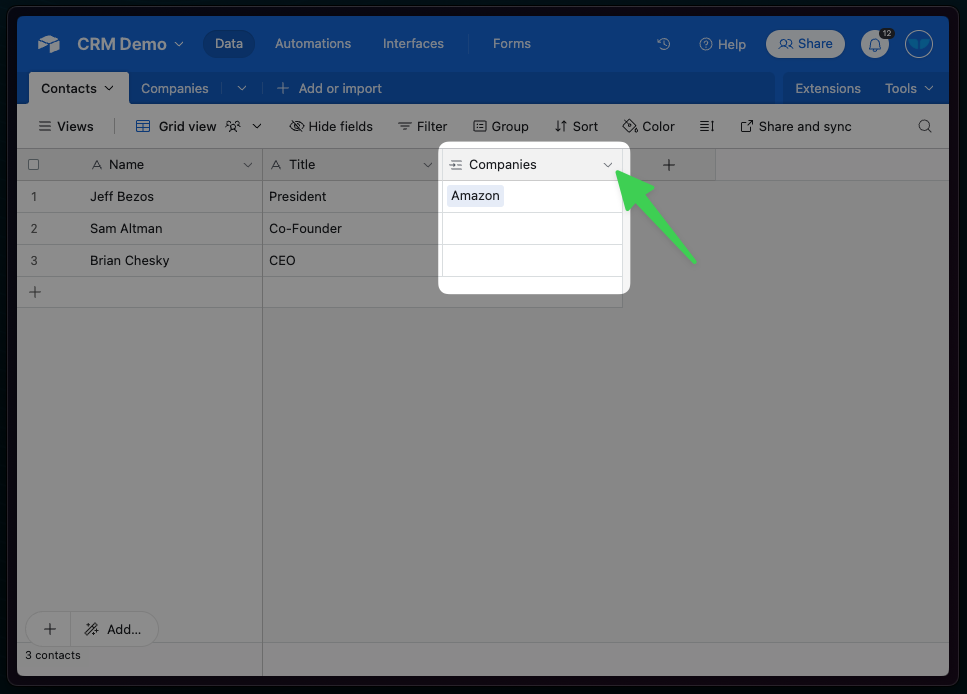The width and height of the screenshot is (967, 694).
Task: Click the Add... magic wand button
Action: [x=114, y=629]
